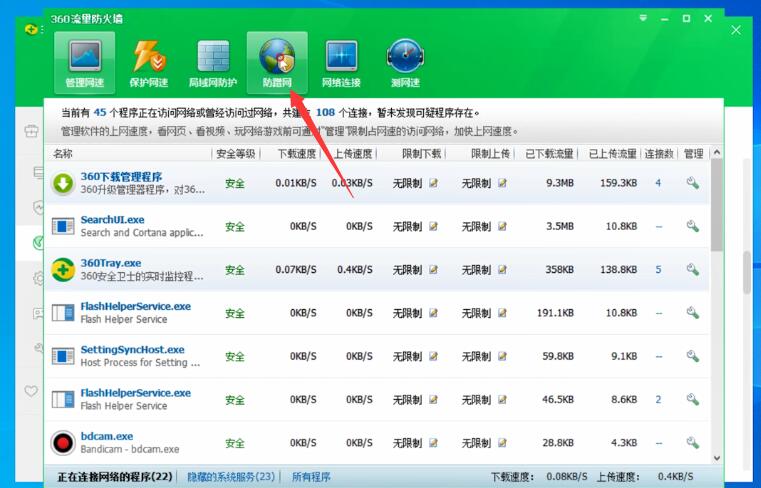The height and width of the screenshot is (488, 761).
Task: Sort by the 已上传流量 column header
Action: pos(612,154)
